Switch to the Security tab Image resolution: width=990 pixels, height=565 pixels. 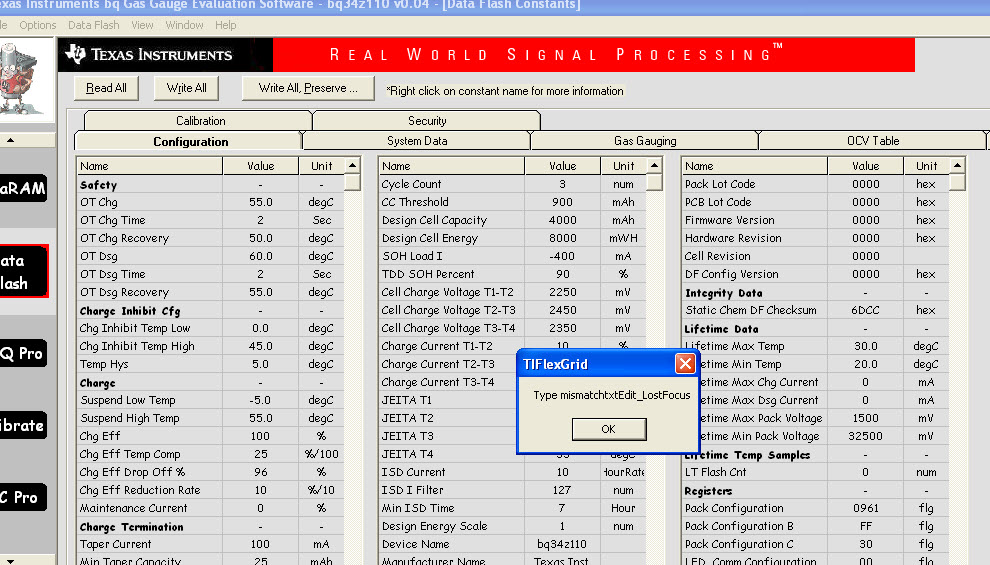(x=427, y=121)
